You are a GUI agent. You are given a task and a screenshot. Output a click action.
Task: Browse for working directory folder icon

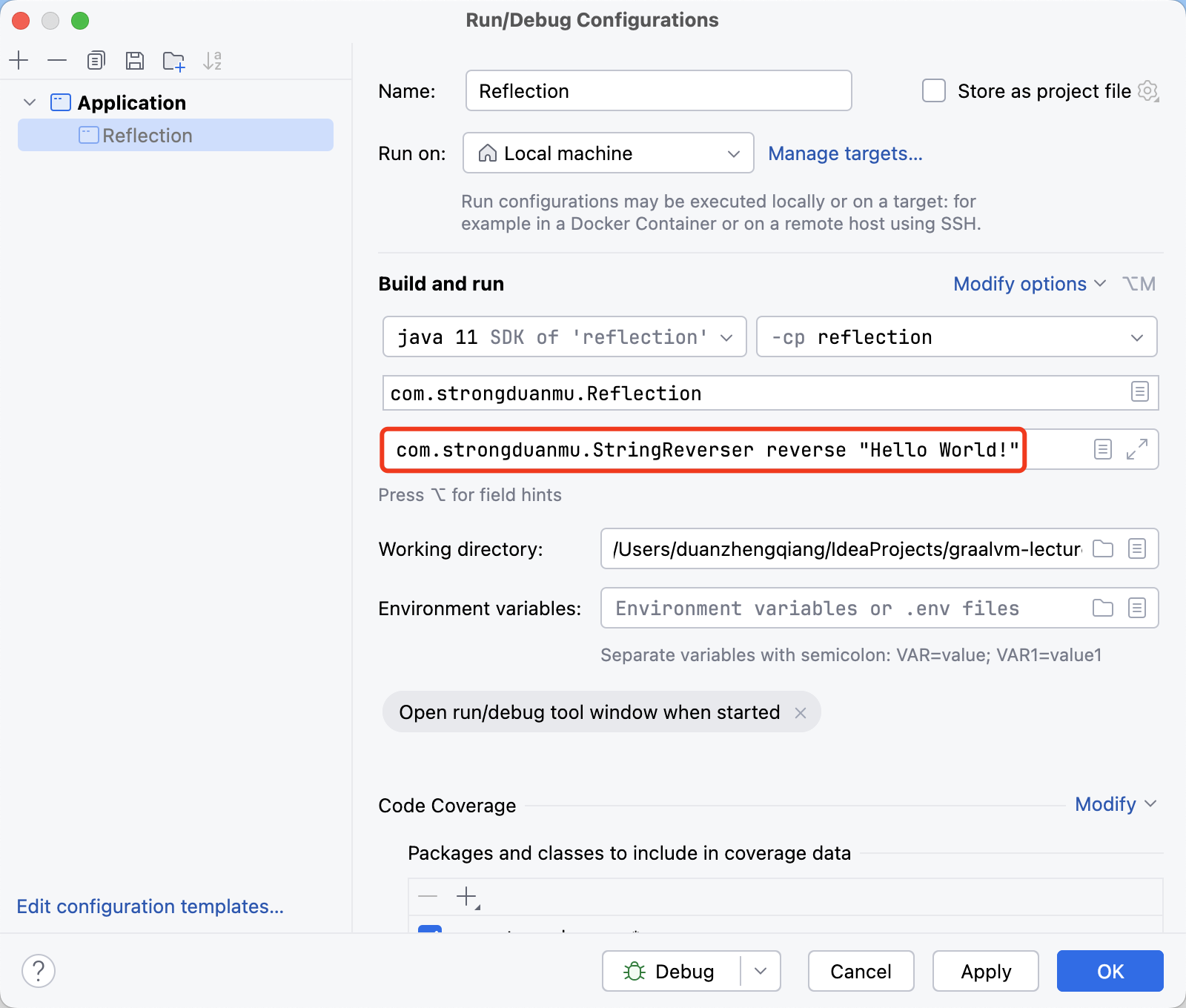pyautogui.click(x=1103, y=548)
